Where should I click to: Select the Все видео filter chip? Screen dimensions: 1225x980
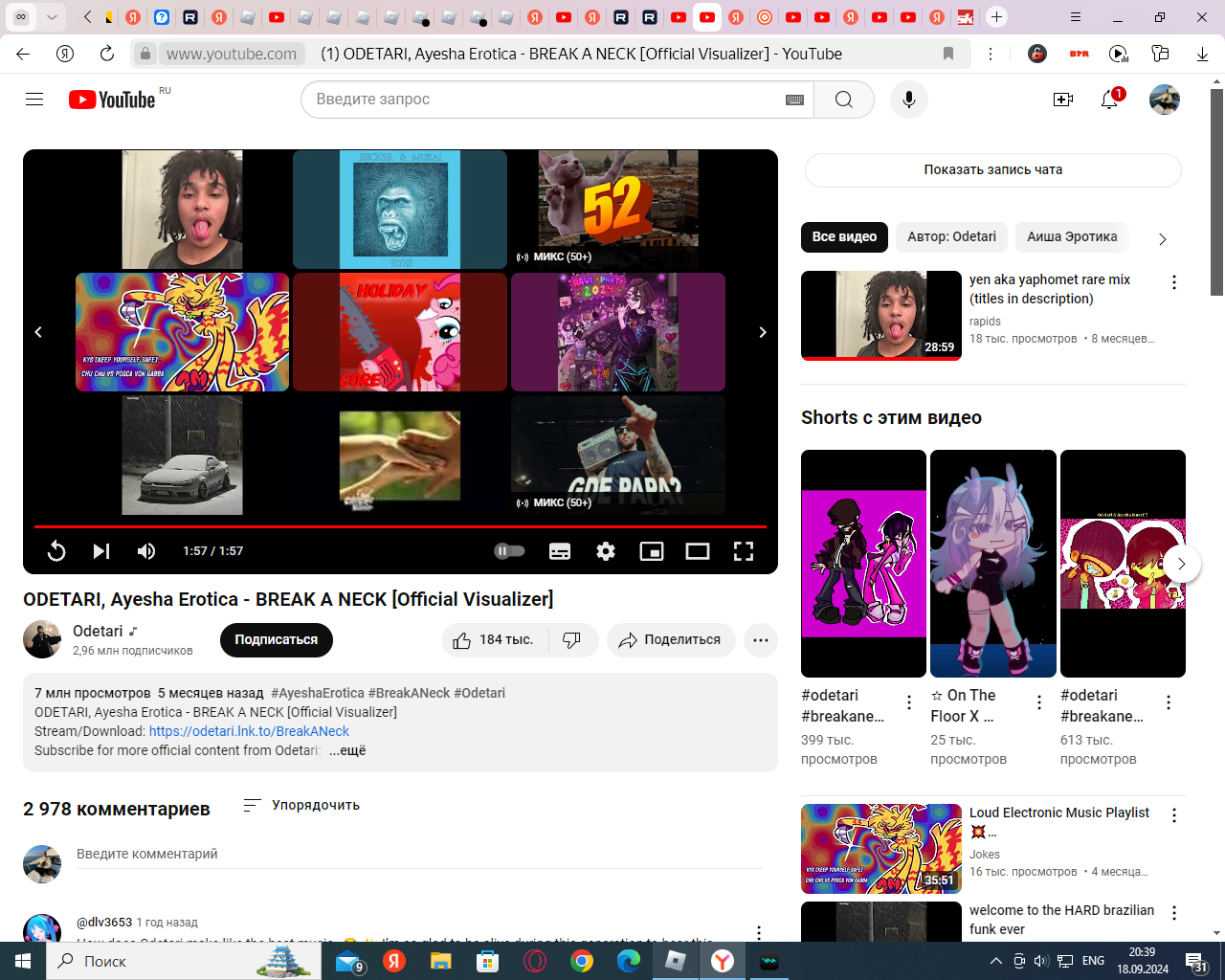click(x=844, y=236)
